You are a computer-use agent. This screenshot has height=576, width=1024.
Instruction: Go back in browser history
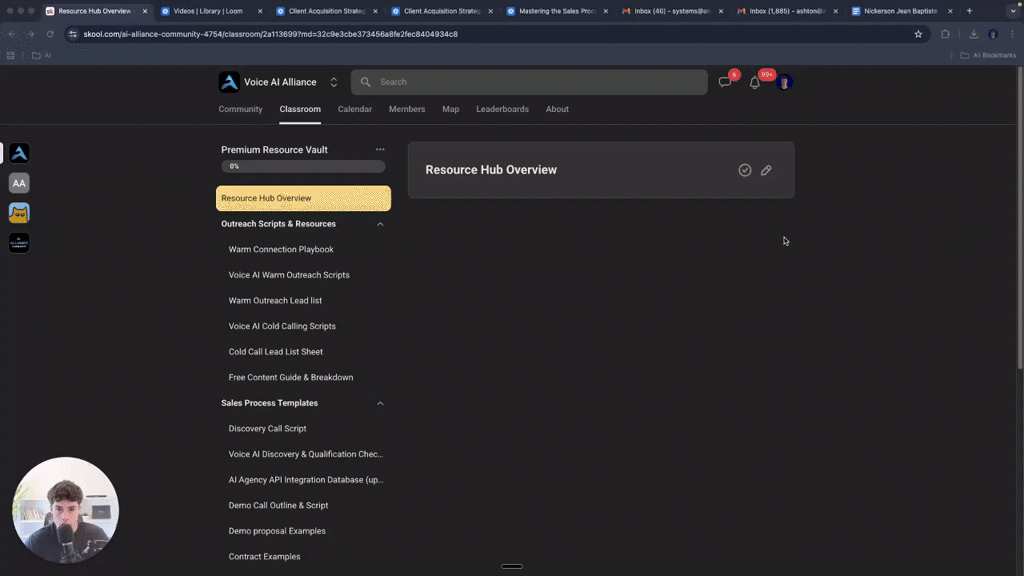(x=12, y=34)
